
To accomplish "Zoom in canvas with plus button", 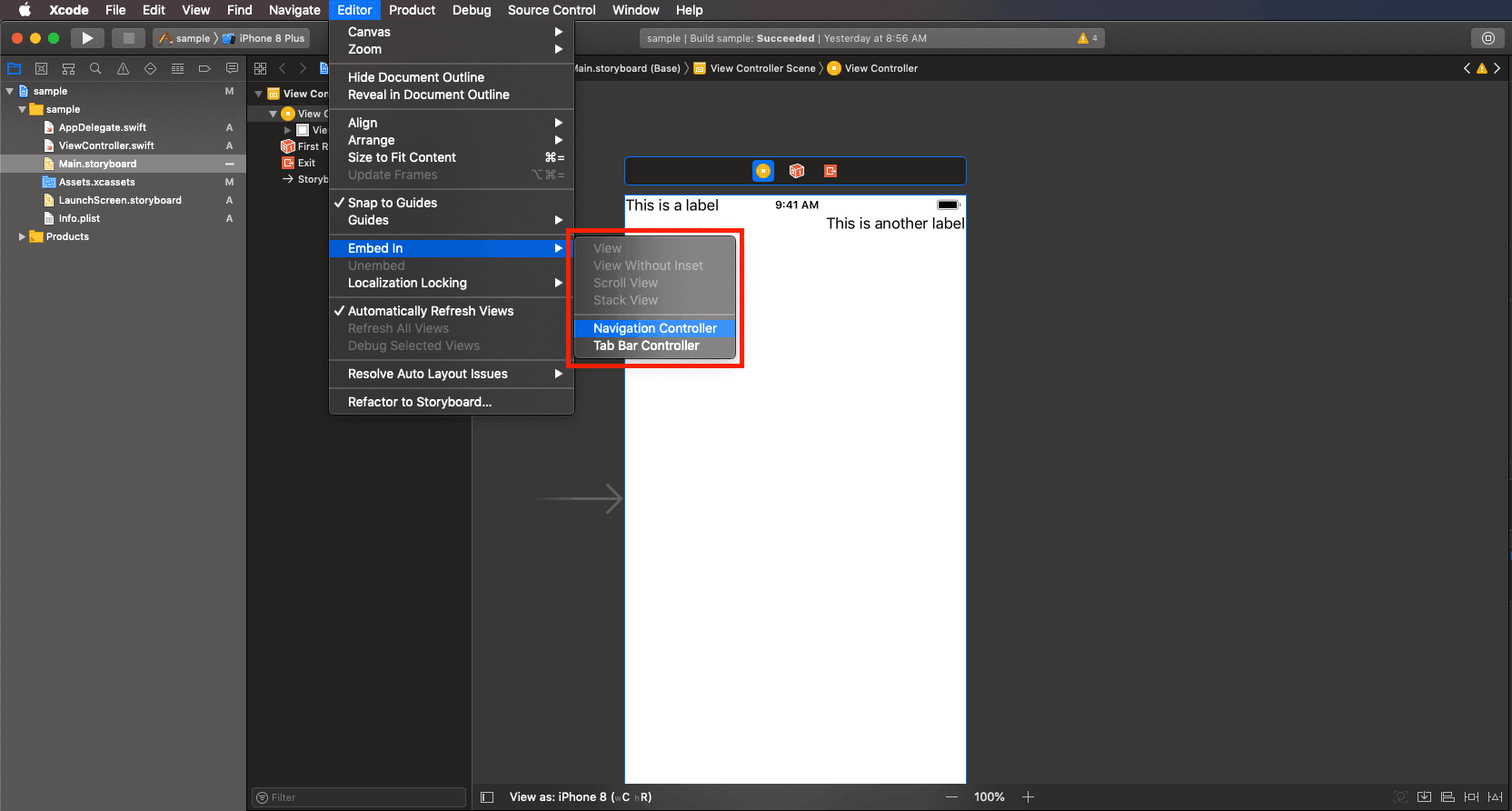I will pyautogui.click(x=1028, y=797).
